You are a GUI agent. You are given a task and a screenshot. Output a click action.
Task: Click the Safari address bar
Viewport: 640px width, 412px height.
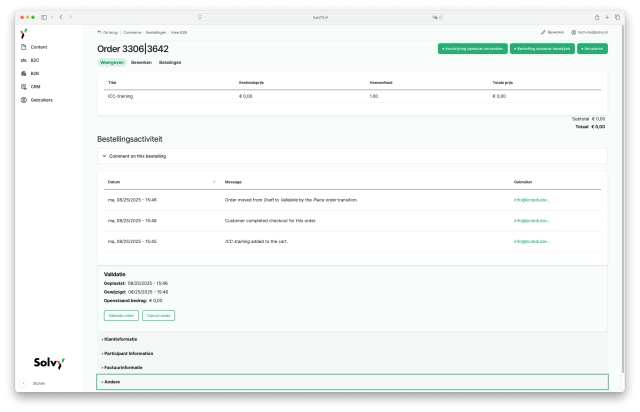pyautogui.click(x=320, y=17)
